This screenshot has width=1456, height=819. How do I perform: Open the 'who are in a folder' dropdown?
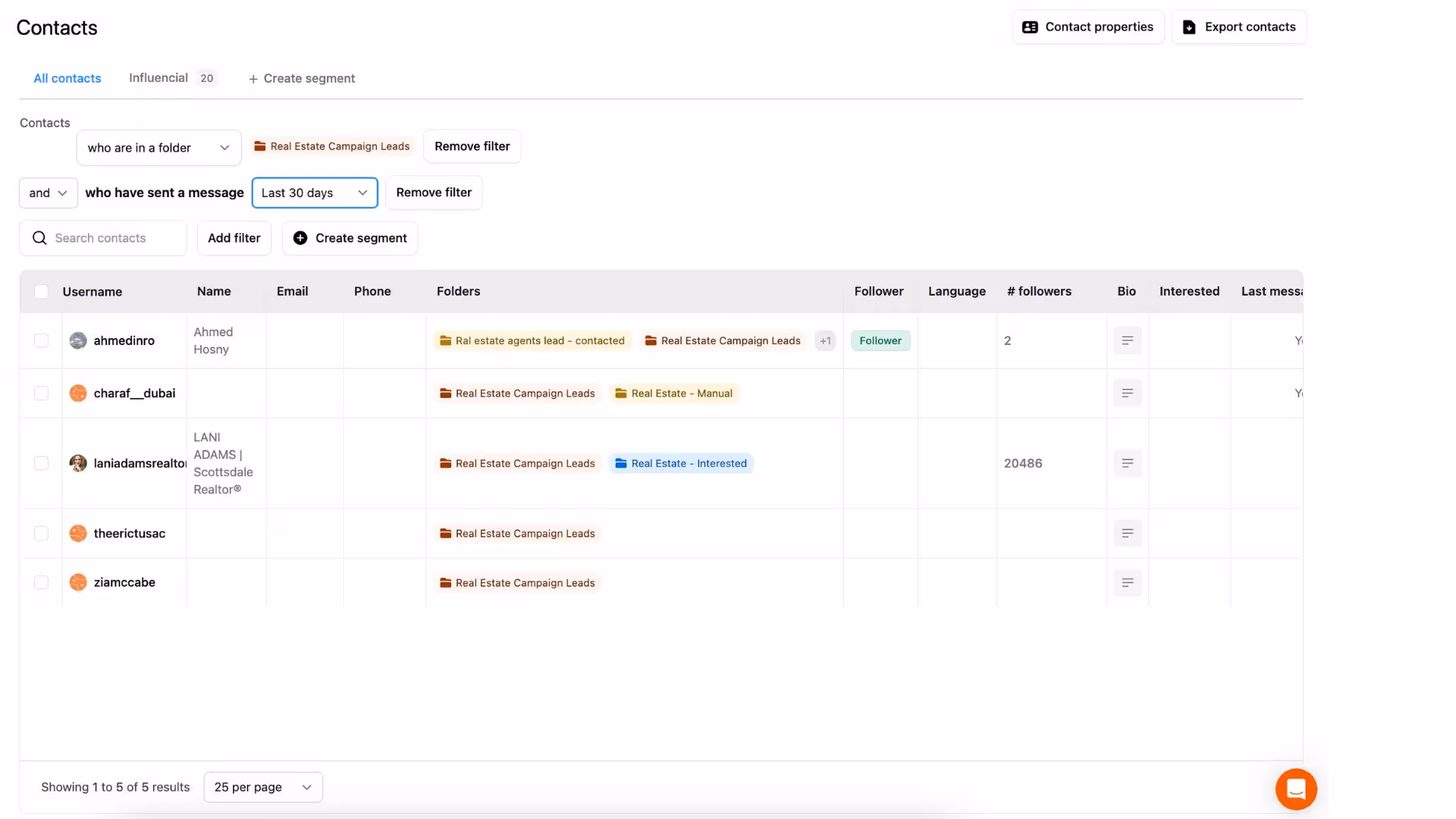[158, 148]
